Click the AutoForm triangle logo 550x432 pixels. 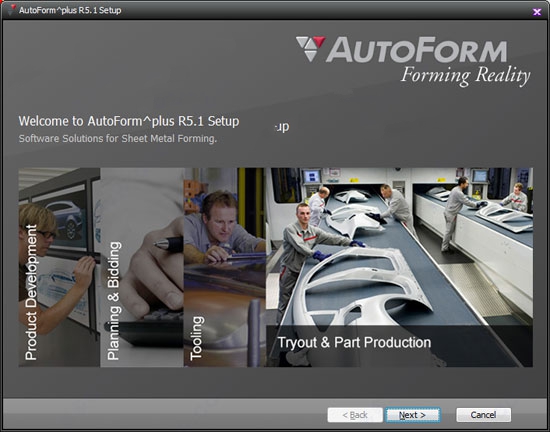pos(310,48)
